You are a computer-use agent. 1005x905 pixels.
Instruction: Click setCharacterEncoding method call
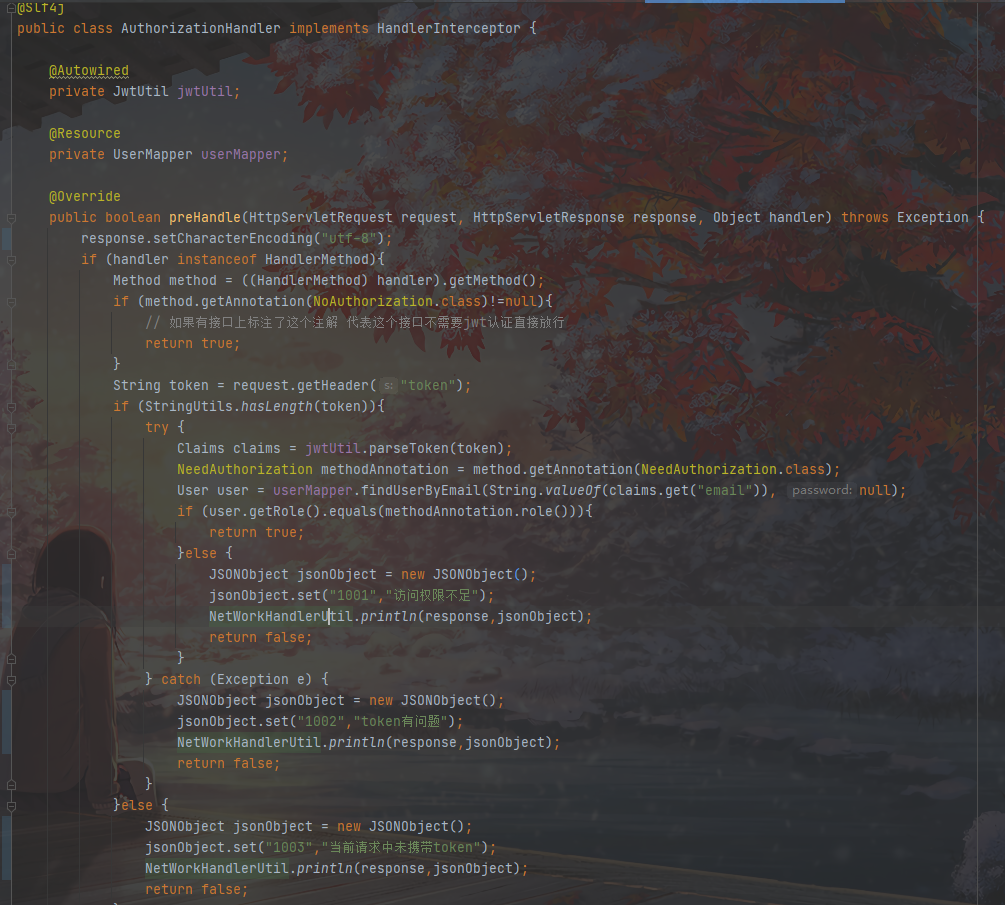click(233, 238)
